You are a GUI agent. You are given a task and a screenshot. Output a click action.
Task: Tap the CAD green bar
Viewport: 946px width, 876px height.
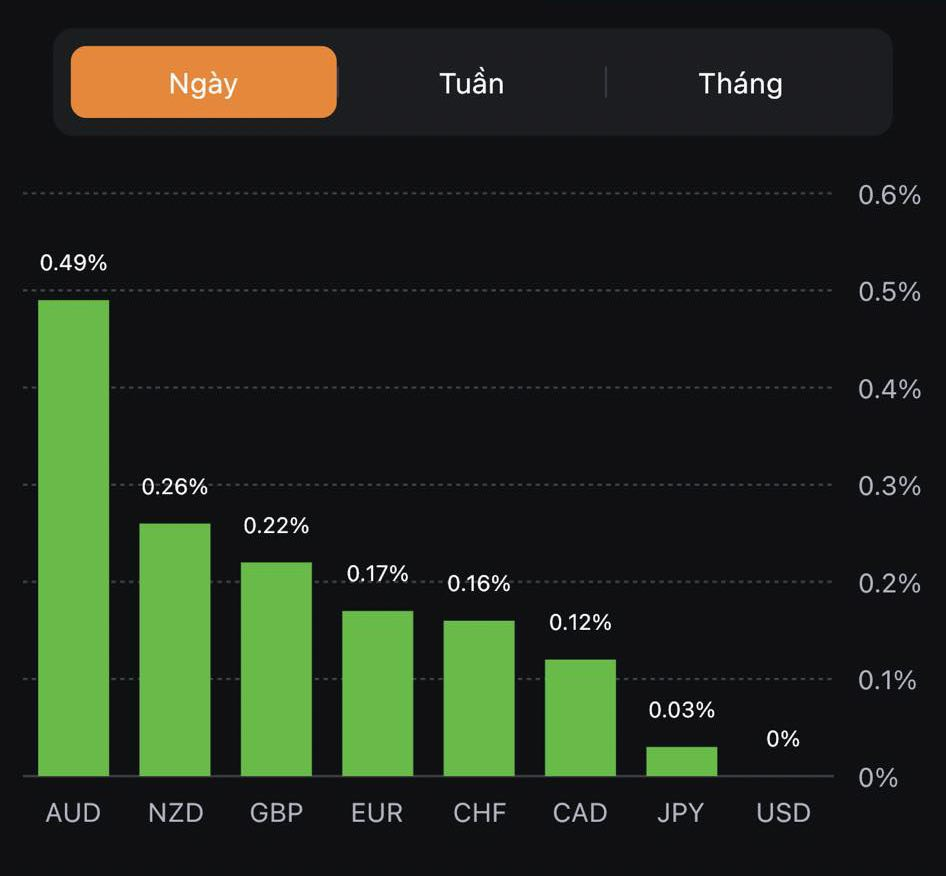[580, 717]
